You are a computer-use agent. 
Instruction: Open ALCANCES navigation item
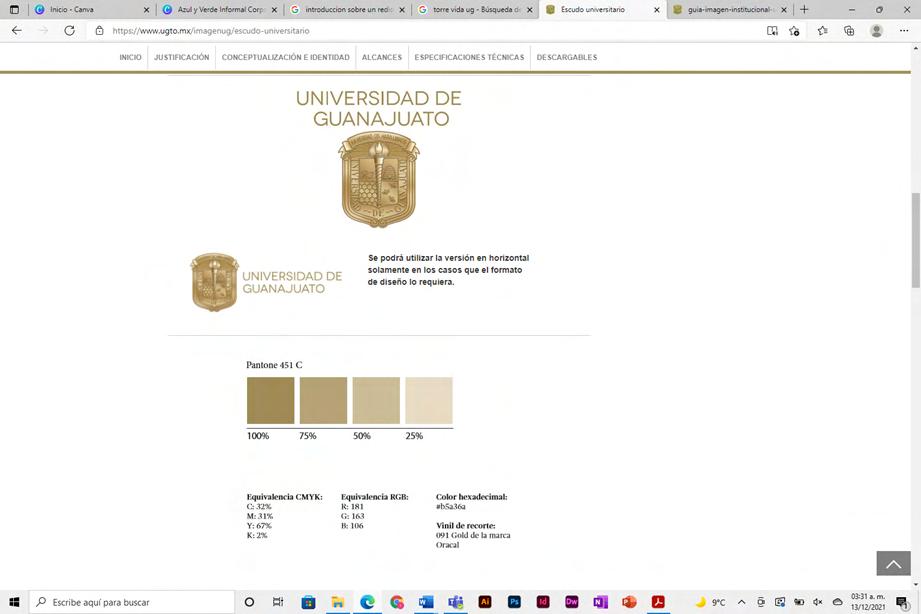[382, 57]
